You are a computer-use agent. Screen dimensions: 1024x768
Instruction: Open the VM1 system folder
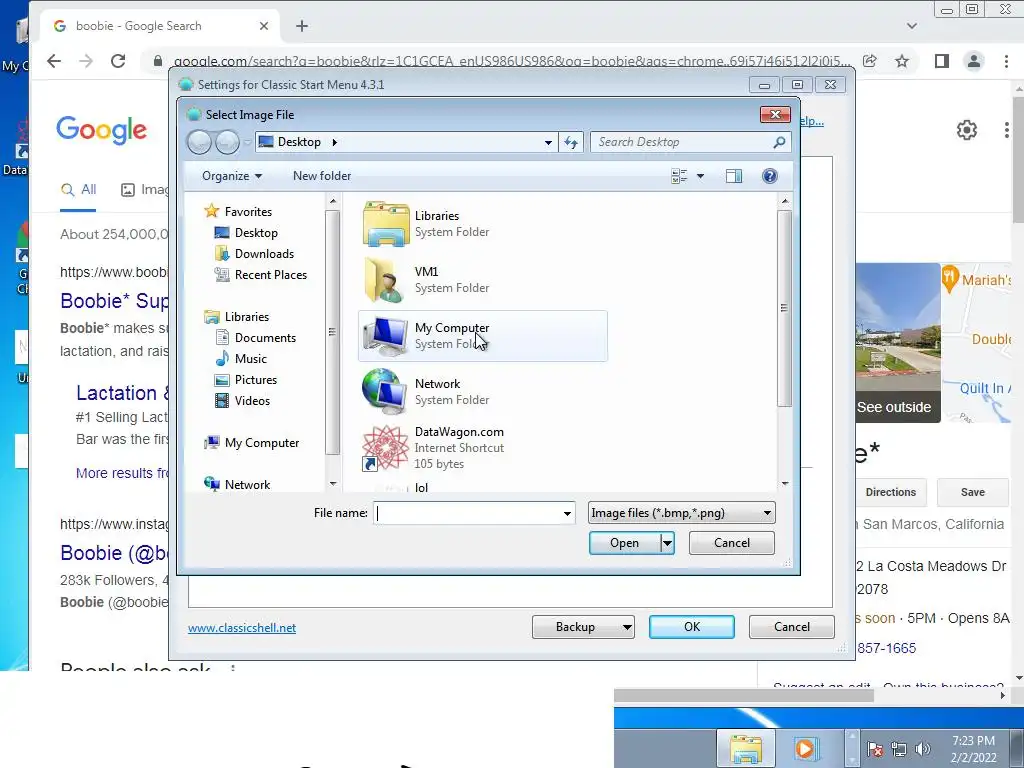[483, 280]
